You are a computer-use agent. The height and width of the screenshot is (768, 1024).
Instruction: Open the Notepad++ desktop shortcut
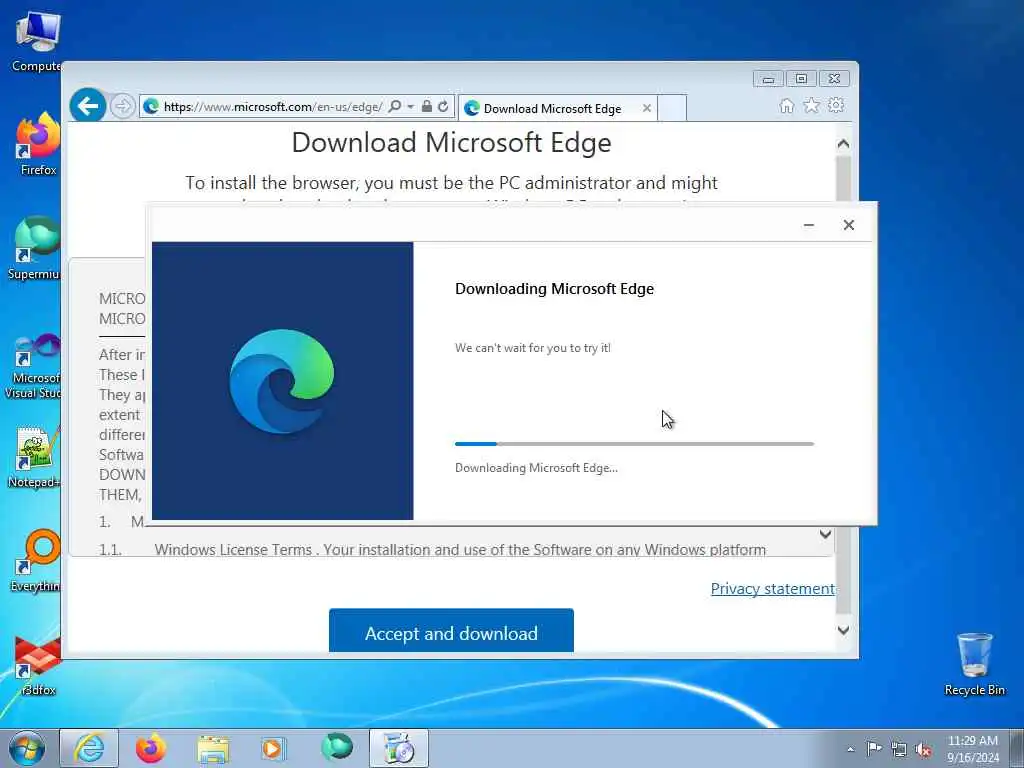click(34, 457)
